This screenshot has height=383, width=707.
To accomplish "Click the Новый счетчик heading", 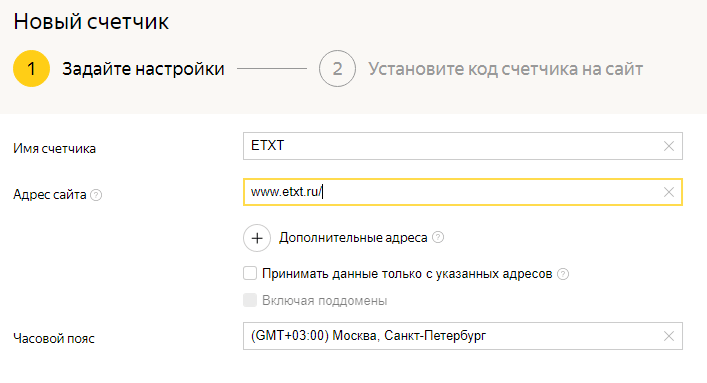I will click(x=91, y=22).
